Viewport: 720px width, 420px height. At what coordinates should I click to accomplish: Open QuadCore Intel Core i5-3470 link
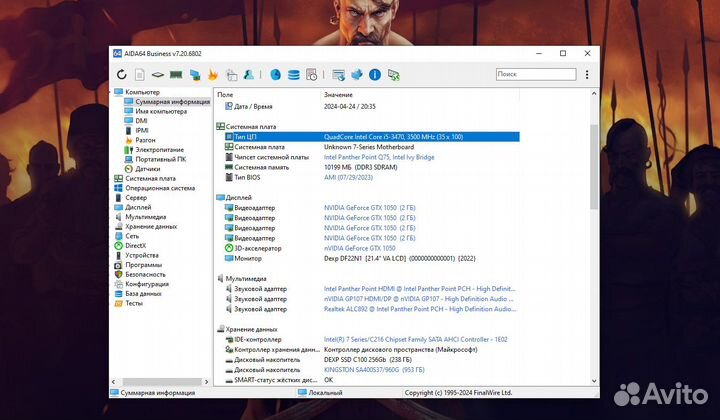tap(393, 137)
